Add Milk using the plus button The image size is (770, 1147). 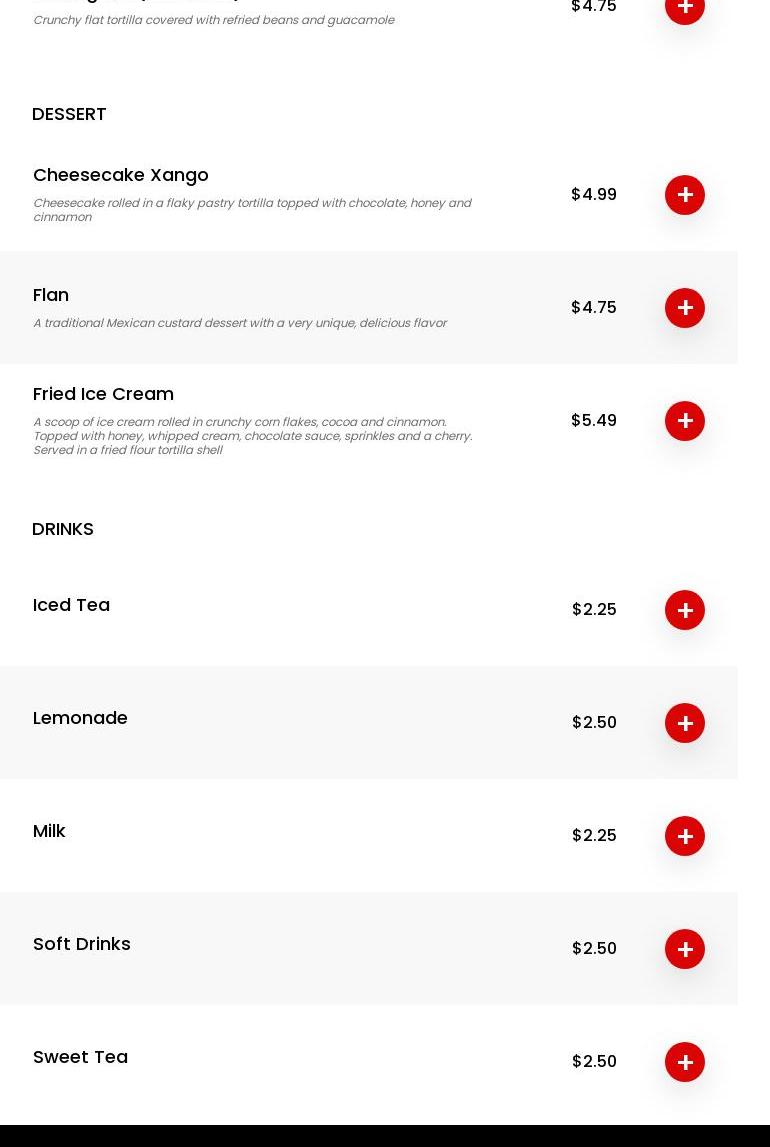[x=685, y=836]
